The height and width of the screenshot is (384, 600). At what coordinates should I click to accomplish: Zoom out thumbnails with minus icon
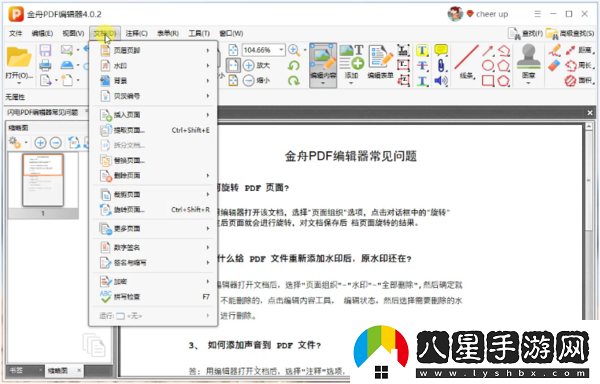click(55, 143)
